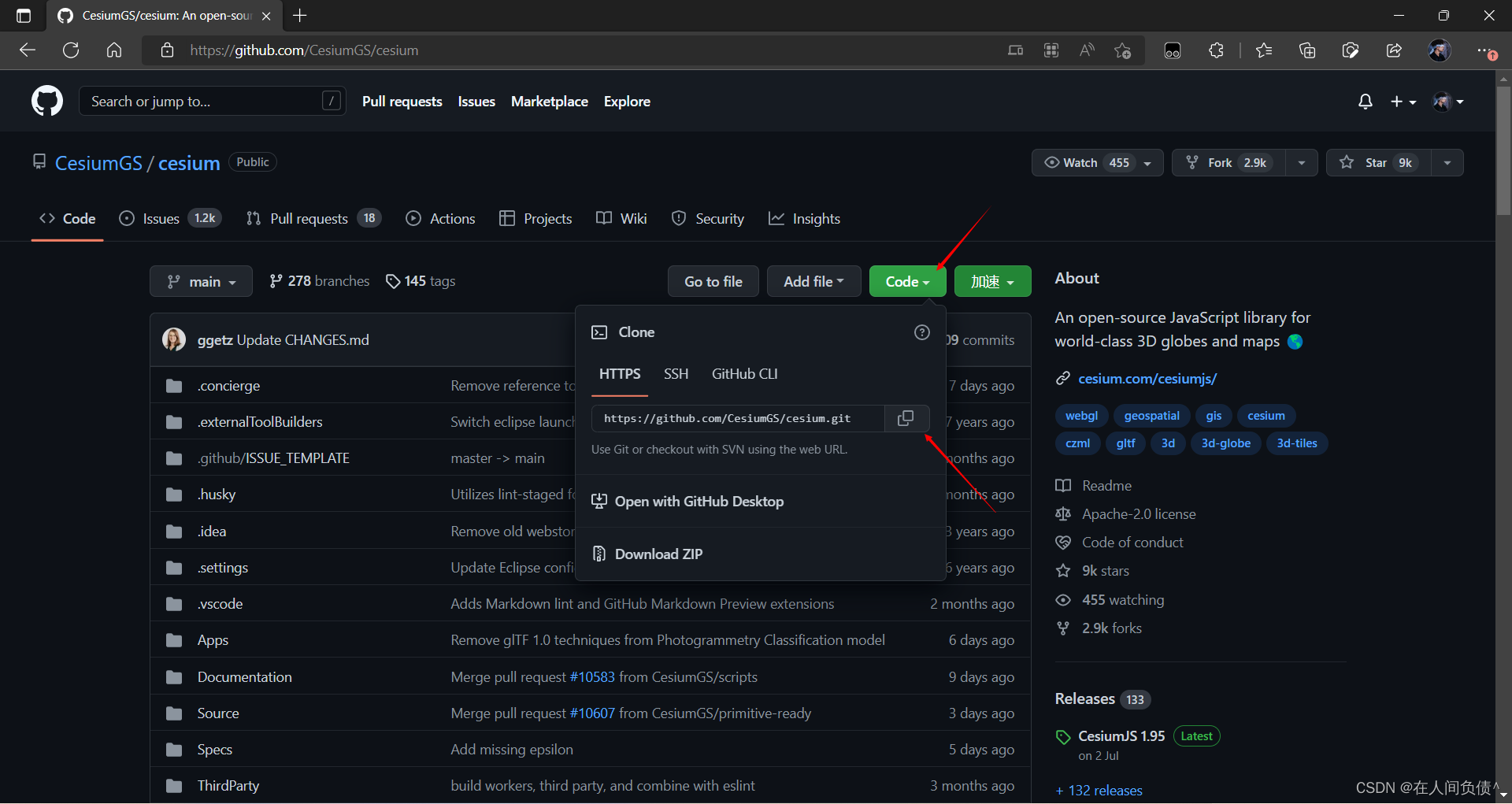Viewport: 1512px width, 804px height.
Task: Click the Source folder icon
Action: (174, 713)
